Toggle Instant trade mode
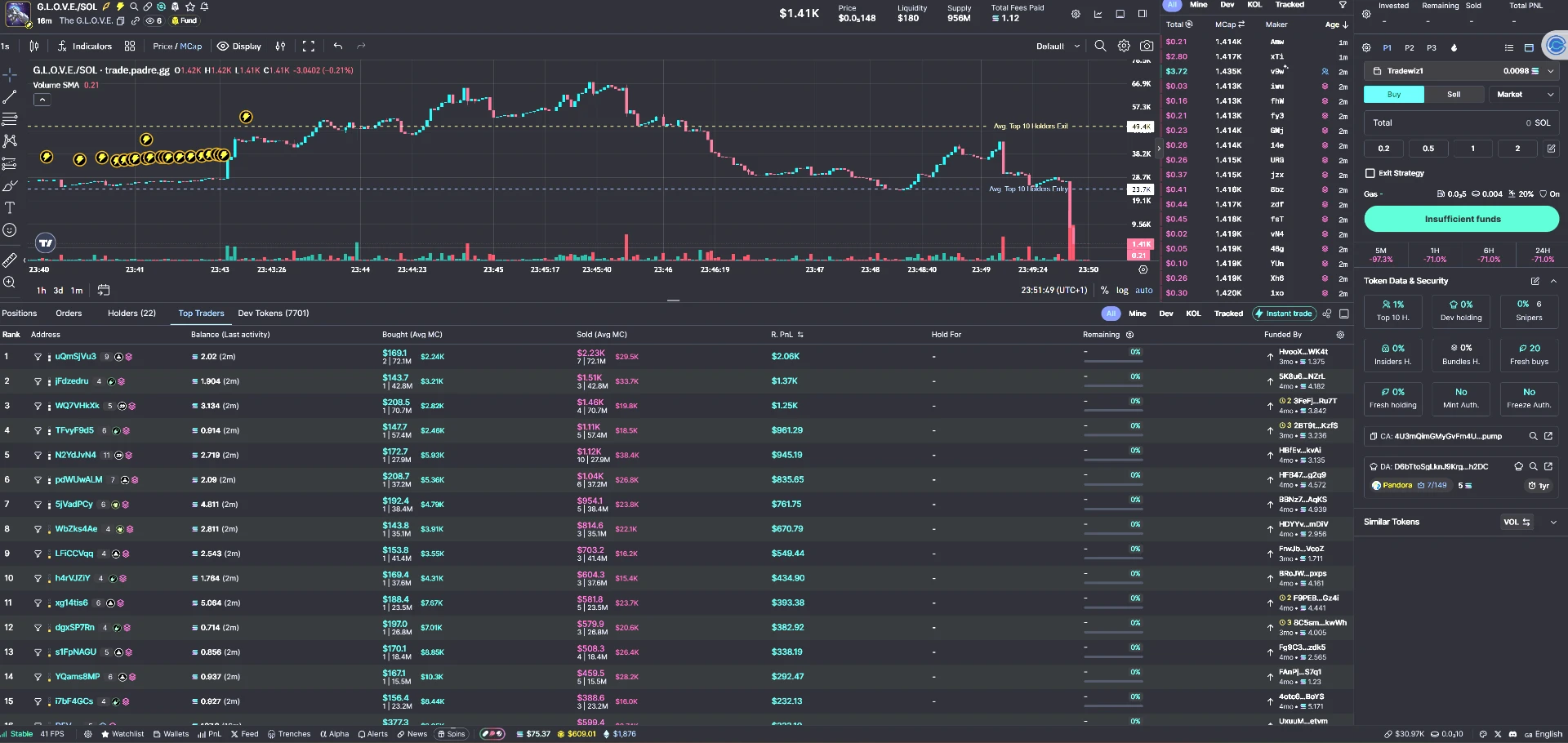1568x743 pixels. [1285, 314]
